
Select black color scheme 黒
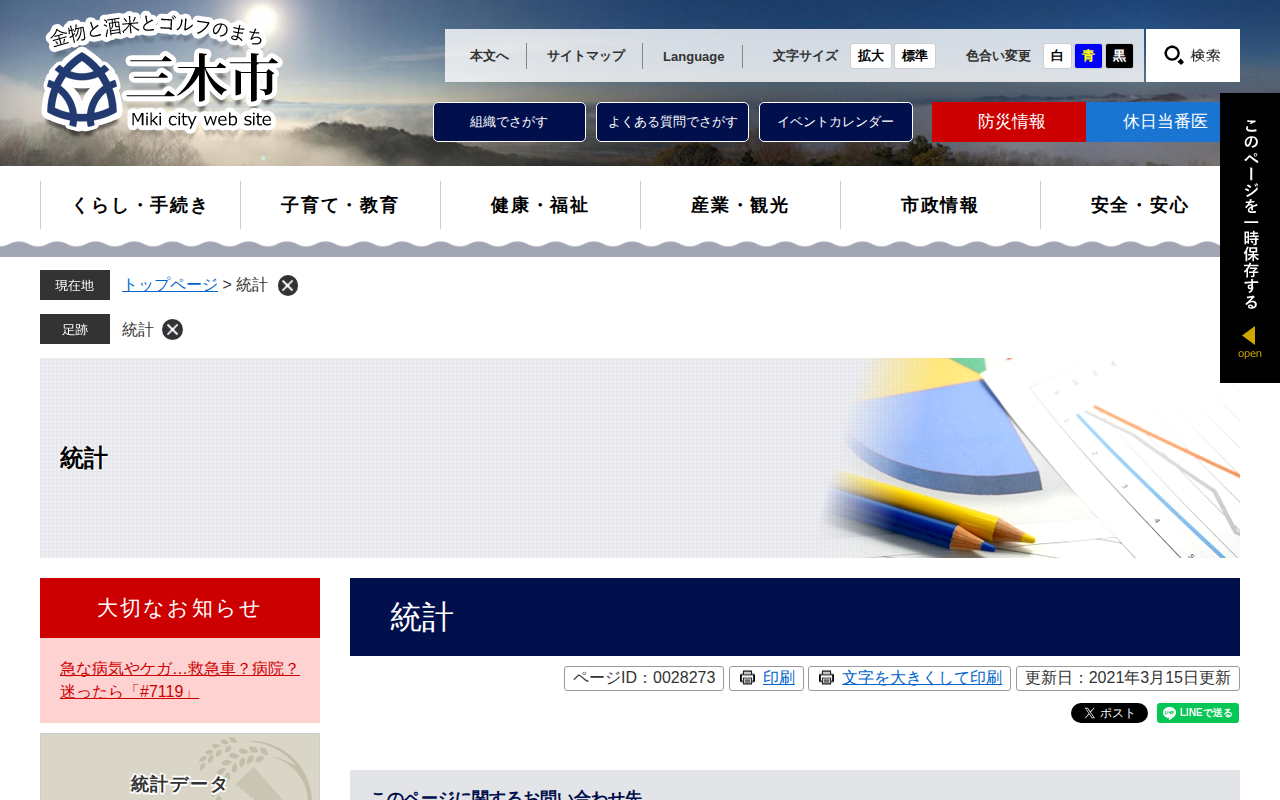click(x=1120, y=56)
